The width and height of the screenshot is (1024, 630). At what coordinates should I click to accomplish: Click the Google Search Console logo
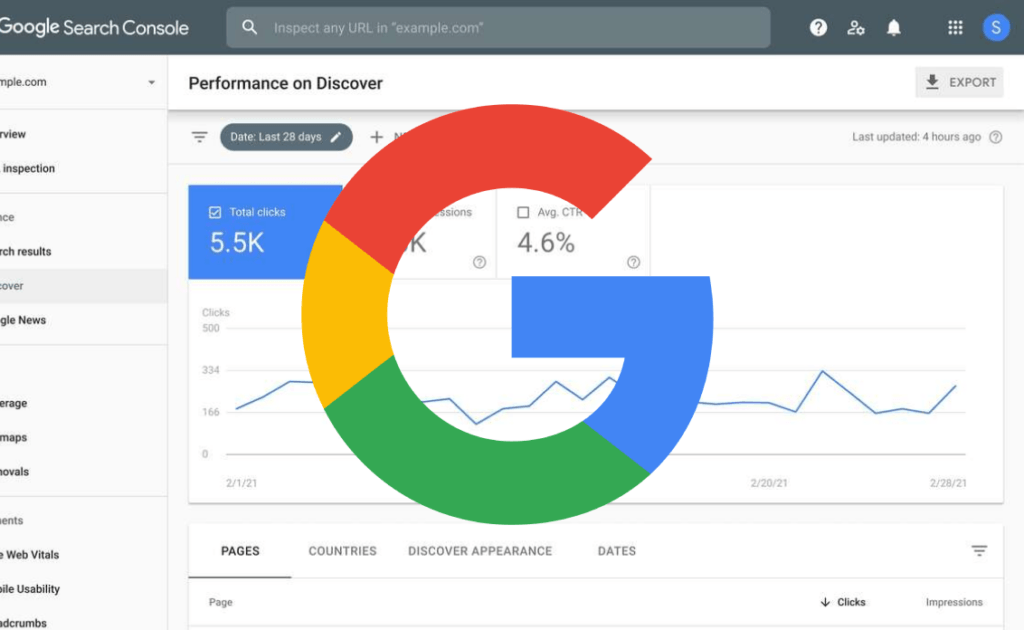pyautogui.click(x=94, y=27)
